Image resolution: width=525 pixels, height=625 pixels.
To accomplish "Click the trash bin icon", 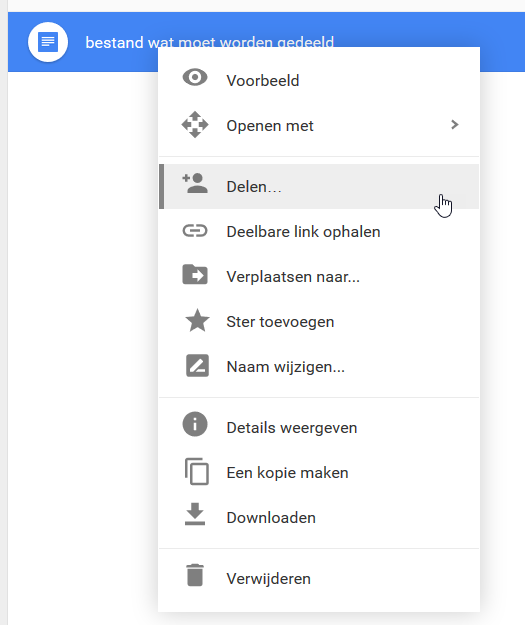I will [x=195, y=575].
